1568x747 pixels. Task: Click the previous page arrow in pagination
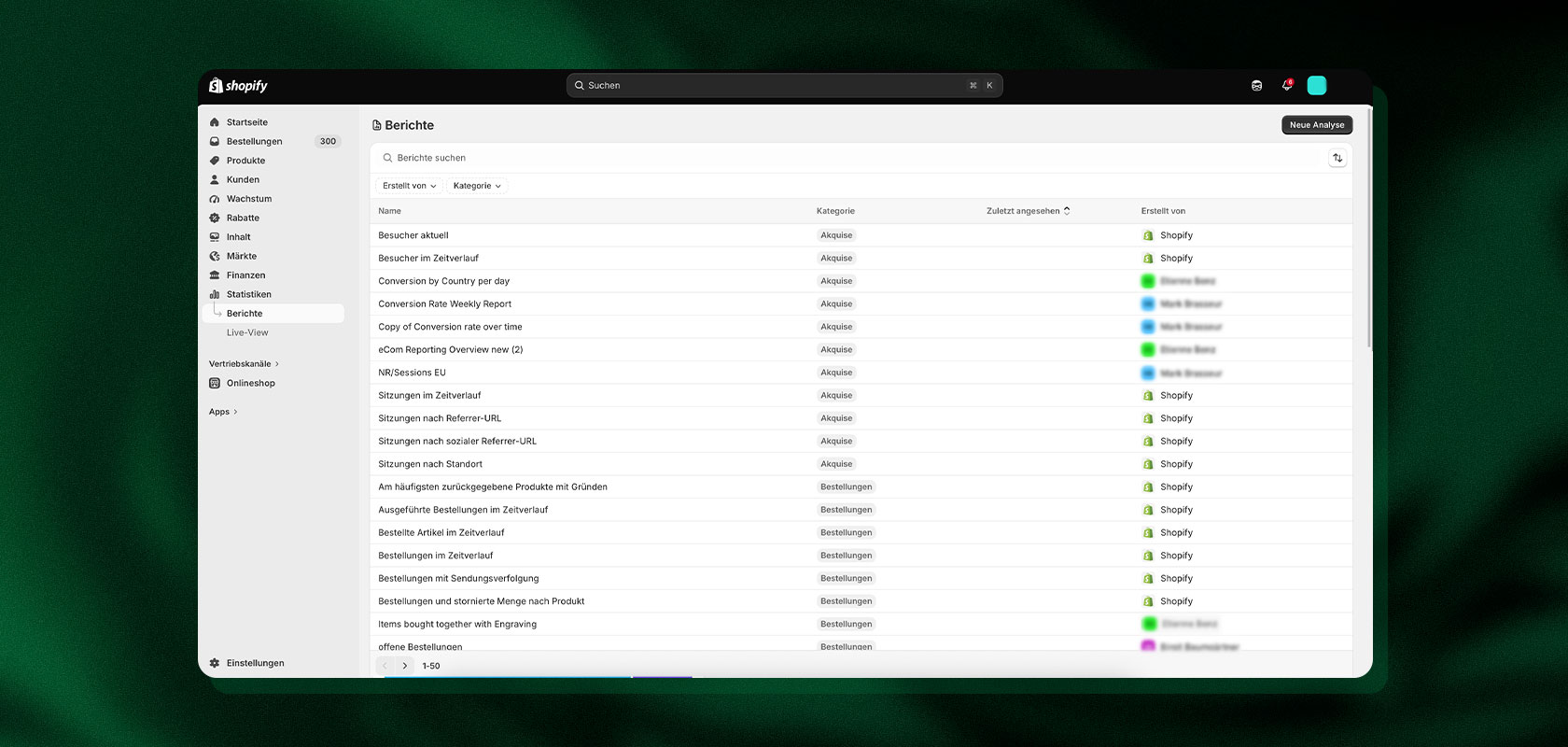(x=385, y=666)
